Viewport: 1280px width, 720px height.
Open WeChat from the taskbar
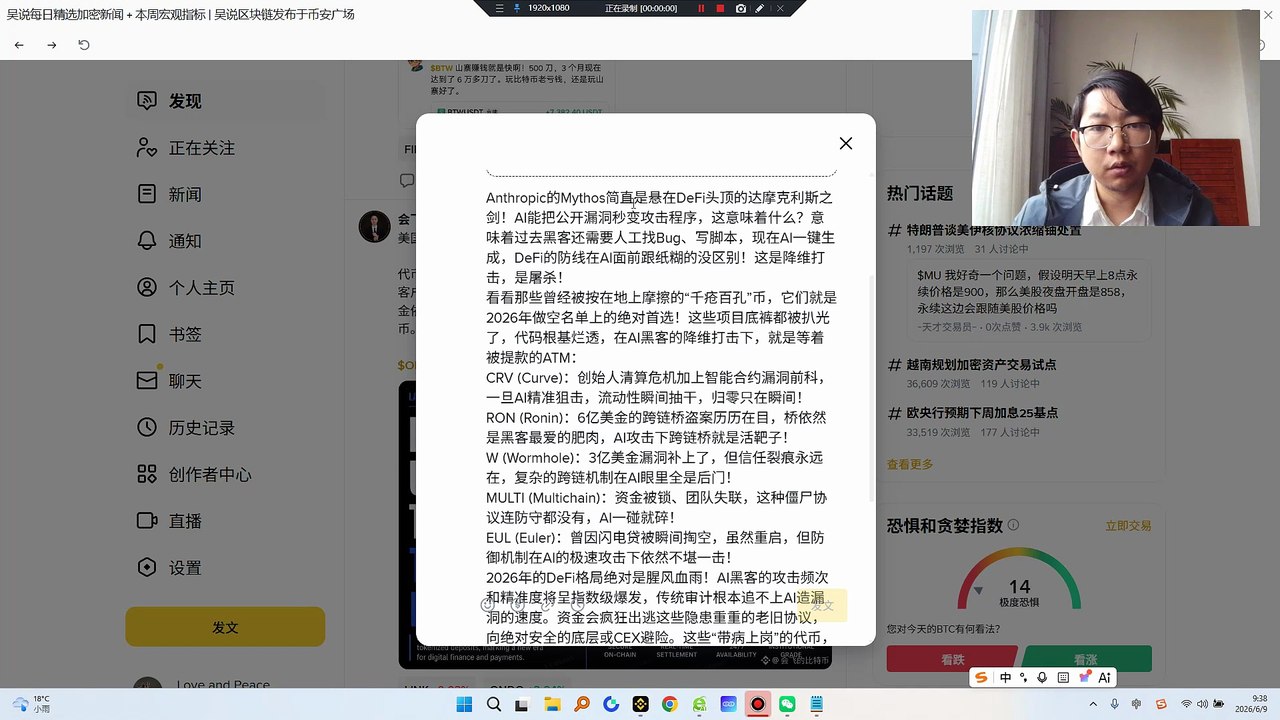pos(787,704)
